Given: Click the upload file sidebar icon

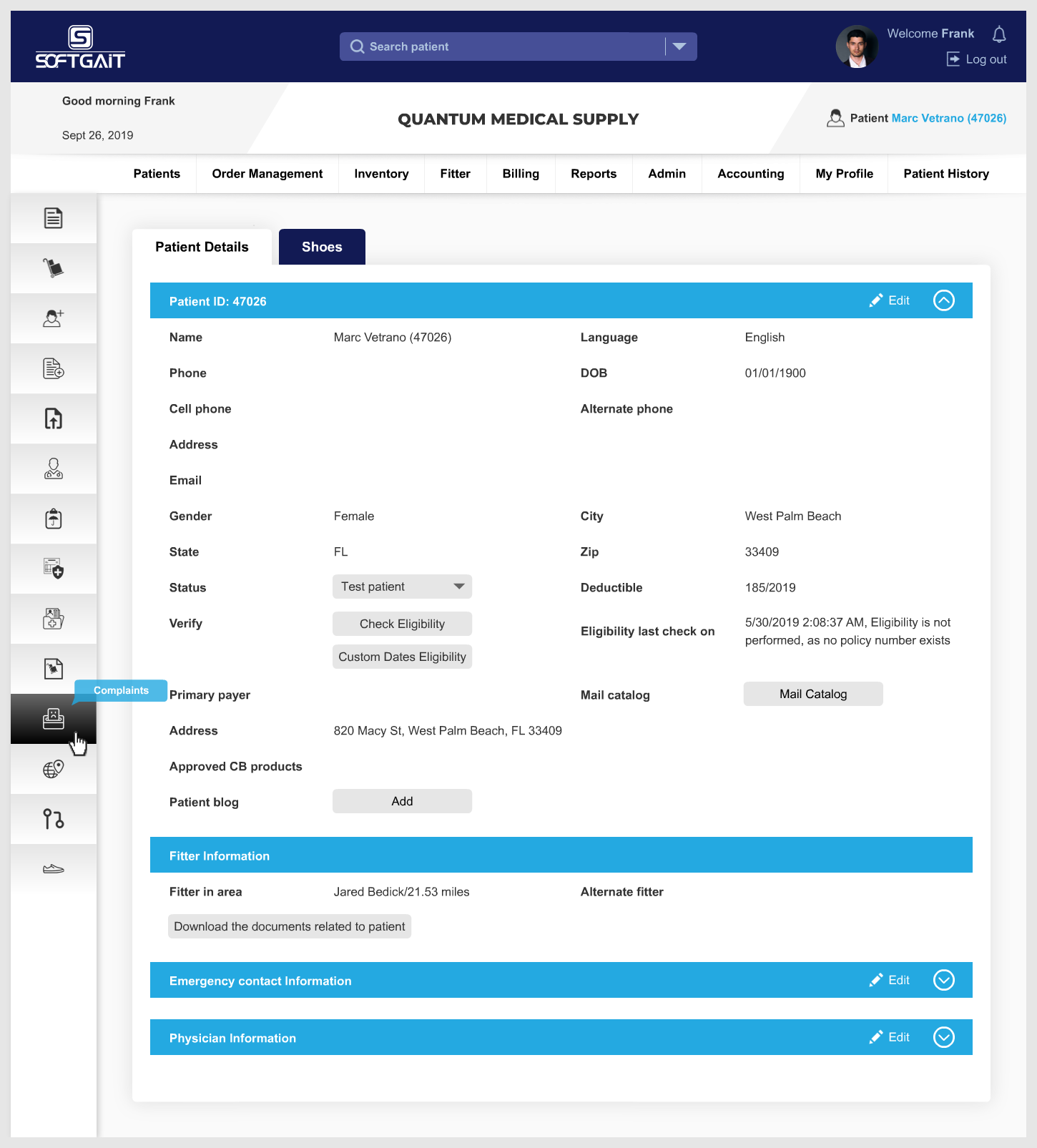Looking at the screenshot, I should point(54,418).
